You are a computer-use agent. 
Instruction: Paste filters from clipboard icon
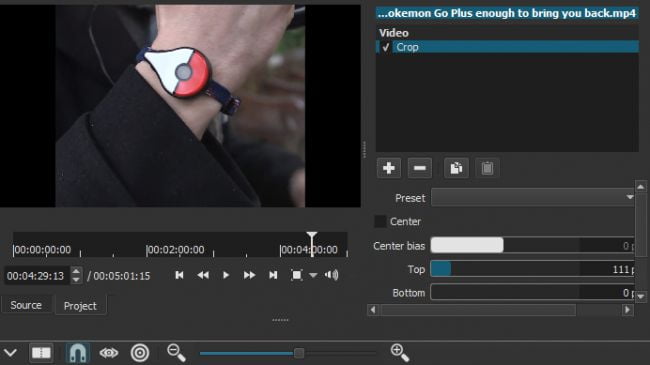pos(487,168)
